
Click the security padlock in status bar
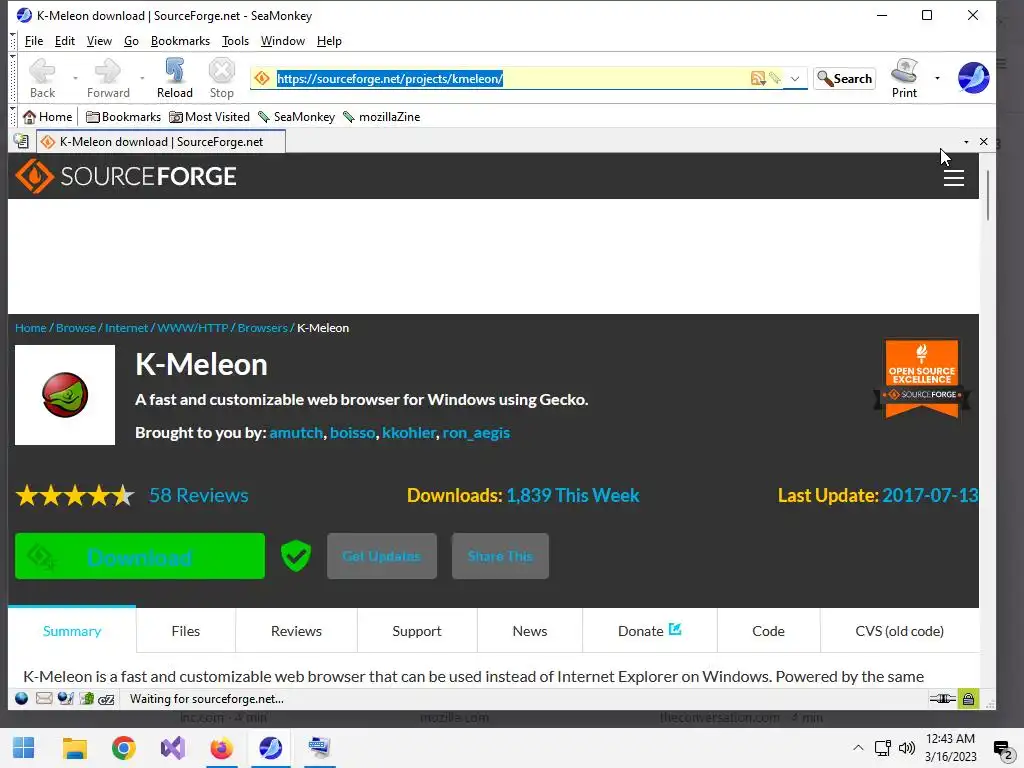click(968, 699)
